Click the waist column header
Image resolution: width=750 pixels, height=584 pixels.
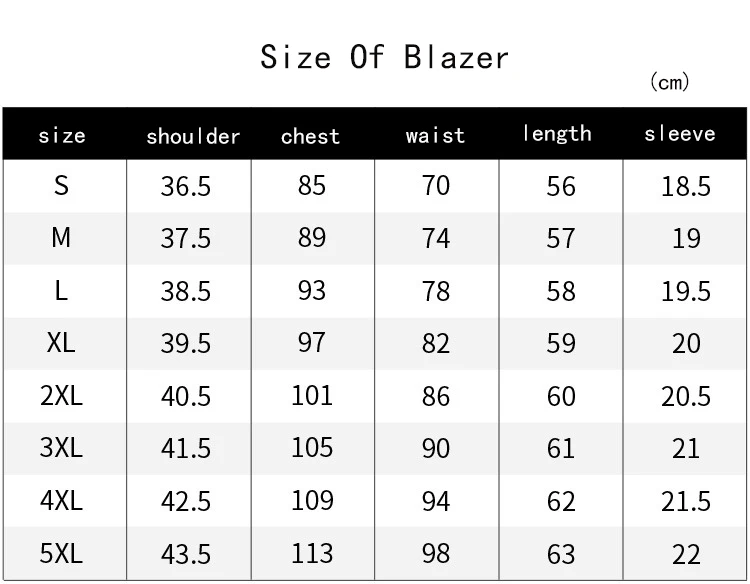click(x=435, y=135)
